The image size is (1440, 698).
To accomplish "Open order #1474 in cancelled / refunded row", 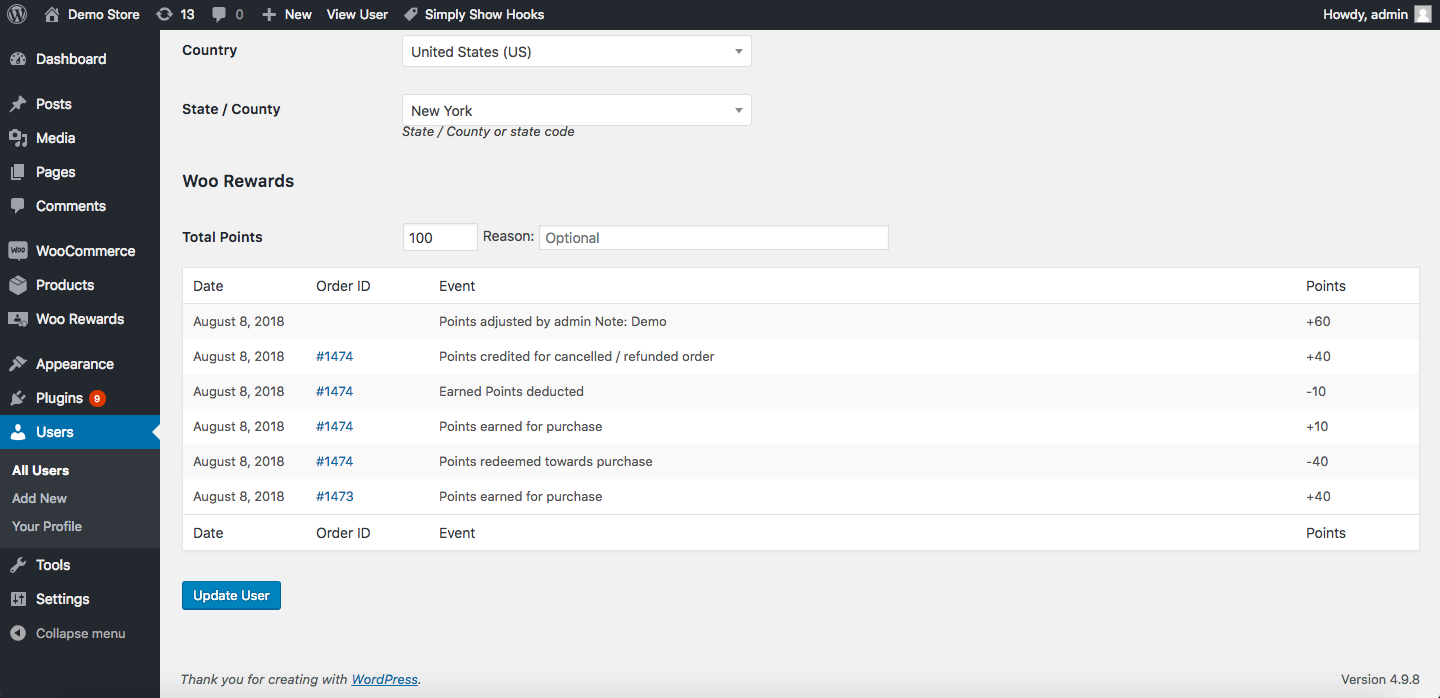I will tap(335, 356).
